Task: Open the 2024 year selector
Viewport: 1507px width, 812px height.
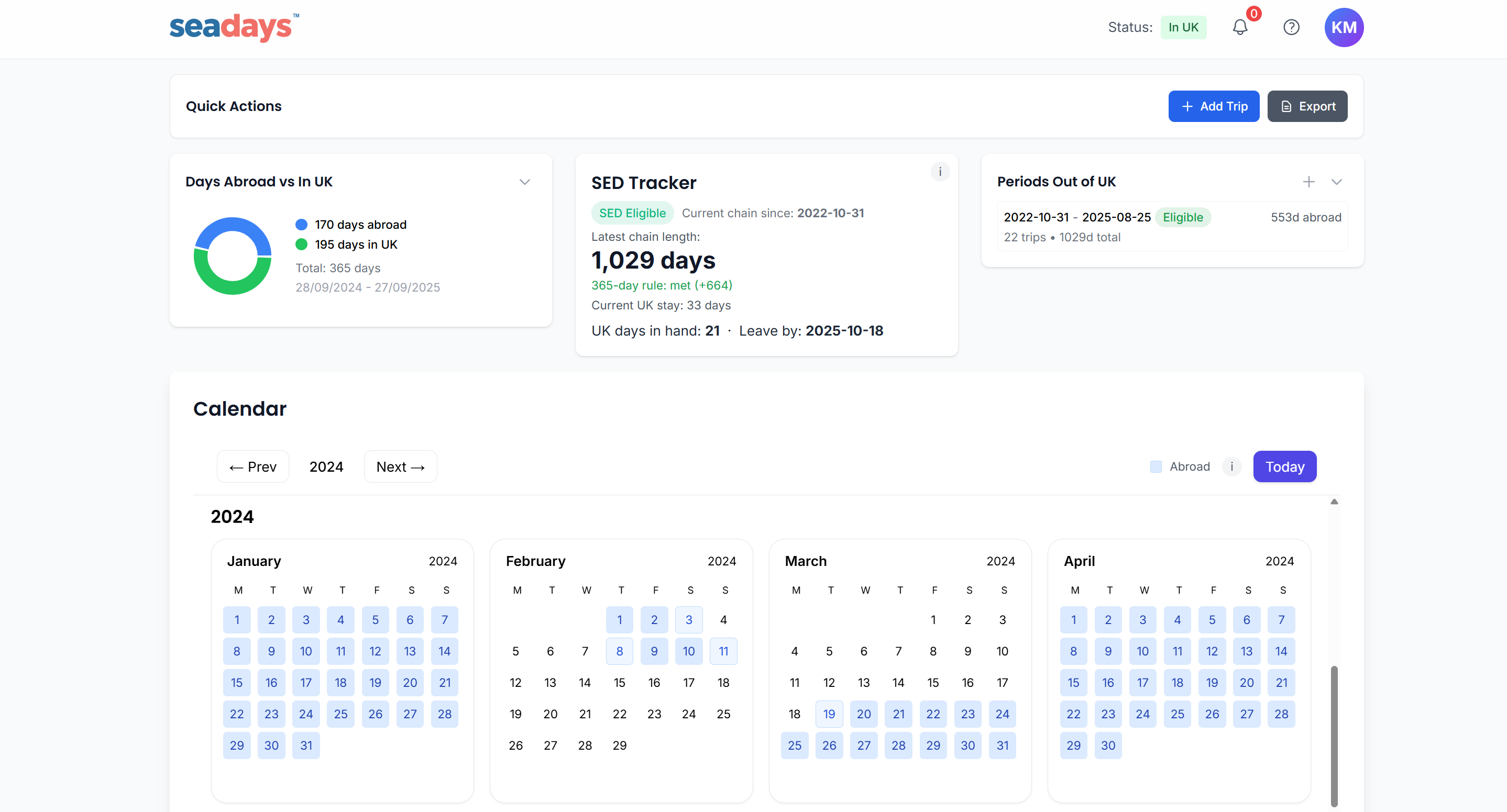Action: (x=326, y=466)
